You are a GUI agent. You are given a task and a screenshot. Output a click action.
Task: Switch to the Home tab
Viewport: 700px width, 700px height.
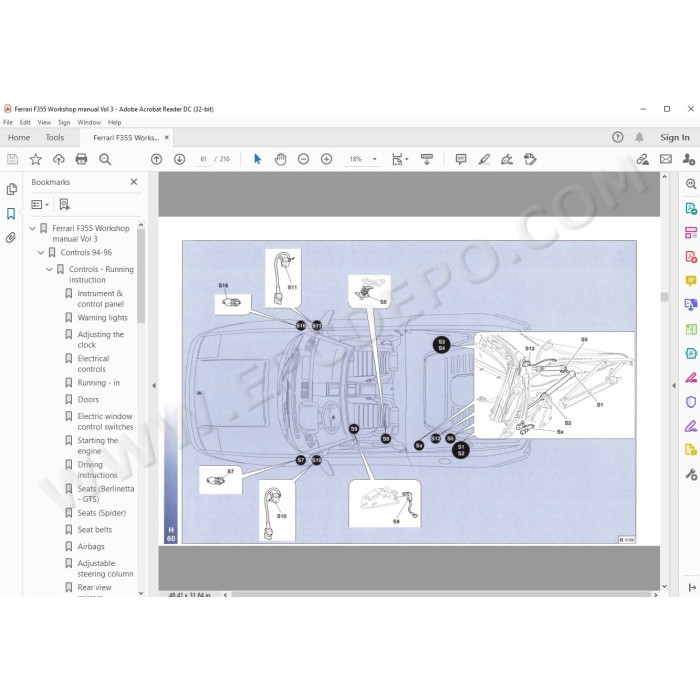(19, 138)
